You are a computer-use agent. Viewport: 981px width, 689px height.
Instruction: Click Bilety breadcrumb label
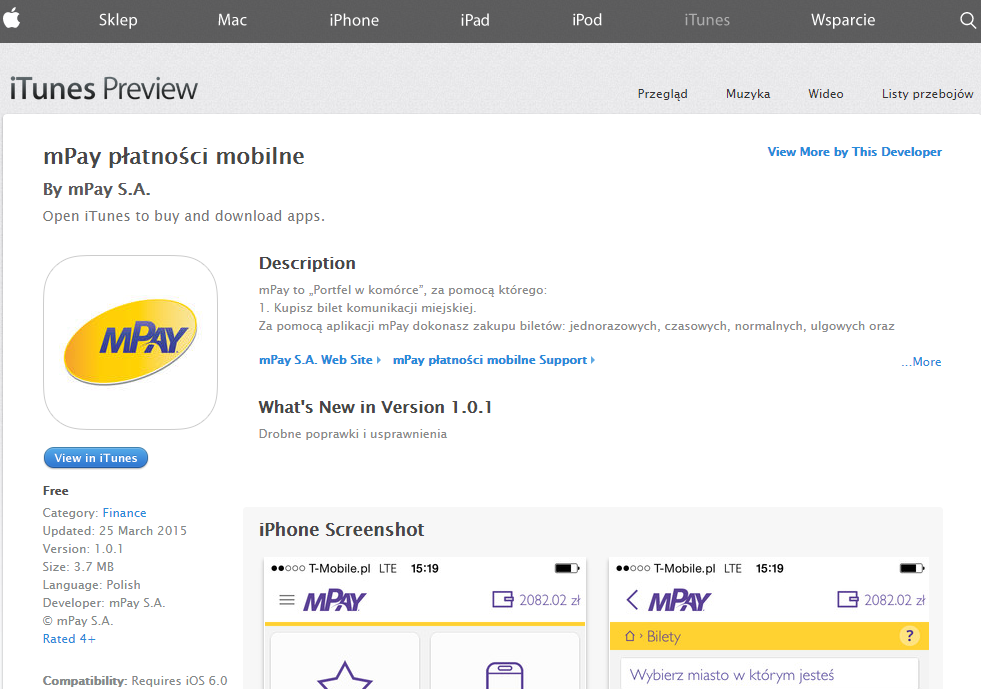663,637
